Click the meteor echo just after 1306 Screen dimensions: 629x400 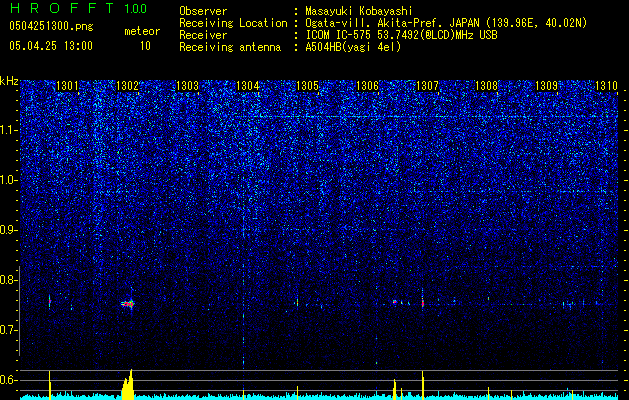(395, 302)
